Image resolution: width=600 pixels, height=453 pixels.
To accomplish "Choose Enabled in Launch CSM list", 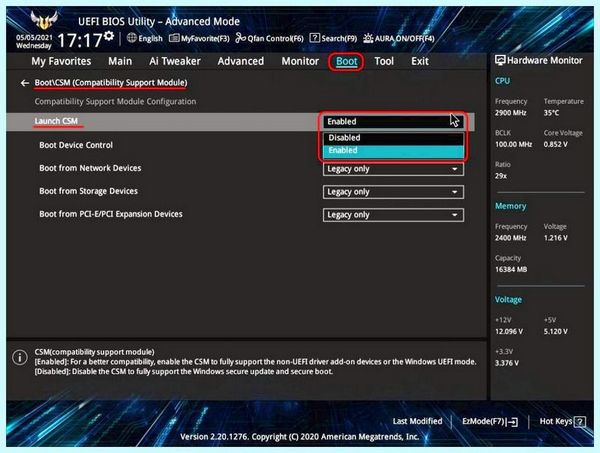I will pyautogui.click(x=393, y=150).
